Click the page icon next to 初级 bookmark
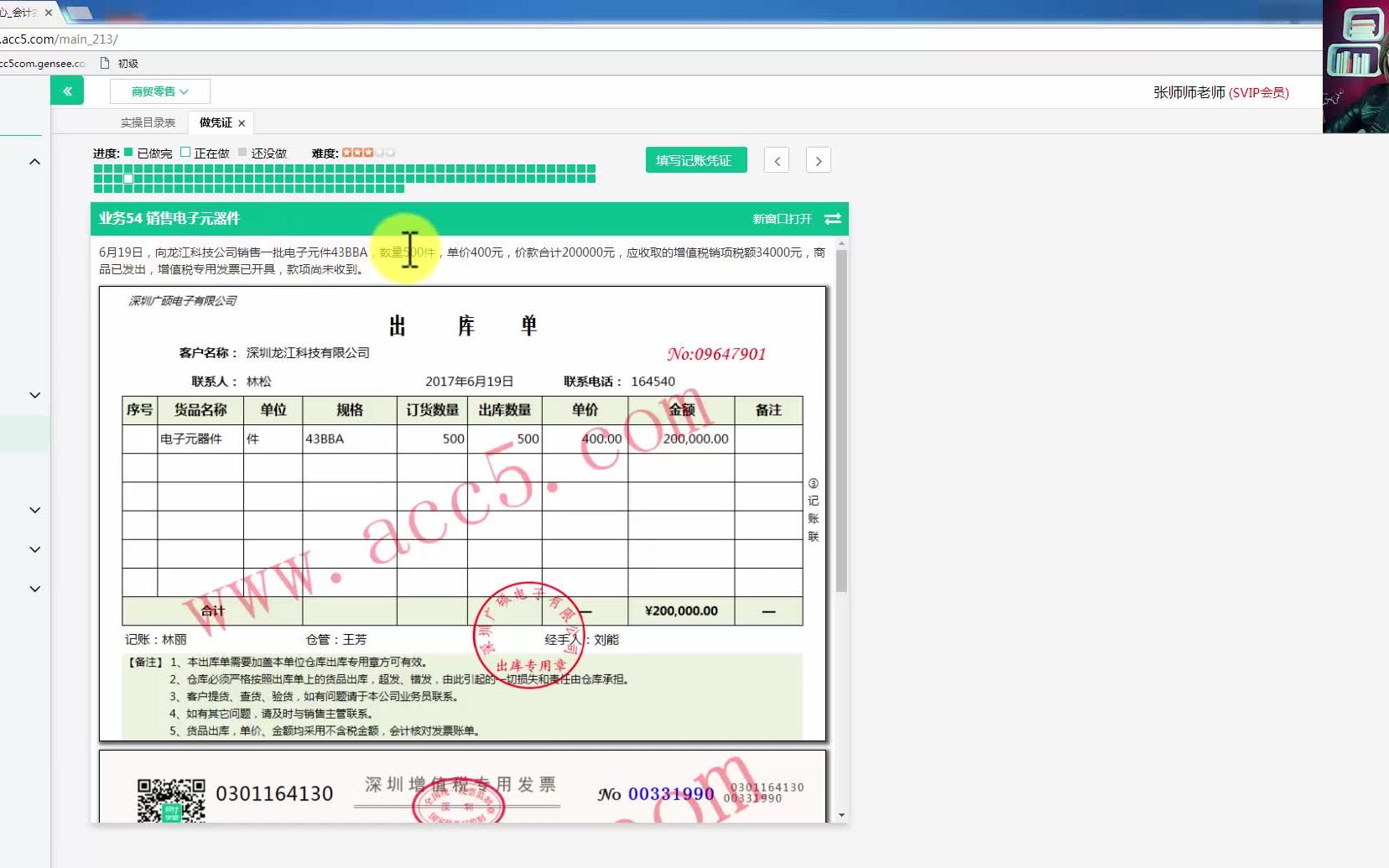The image size is (1389, 868). (102, 62)
